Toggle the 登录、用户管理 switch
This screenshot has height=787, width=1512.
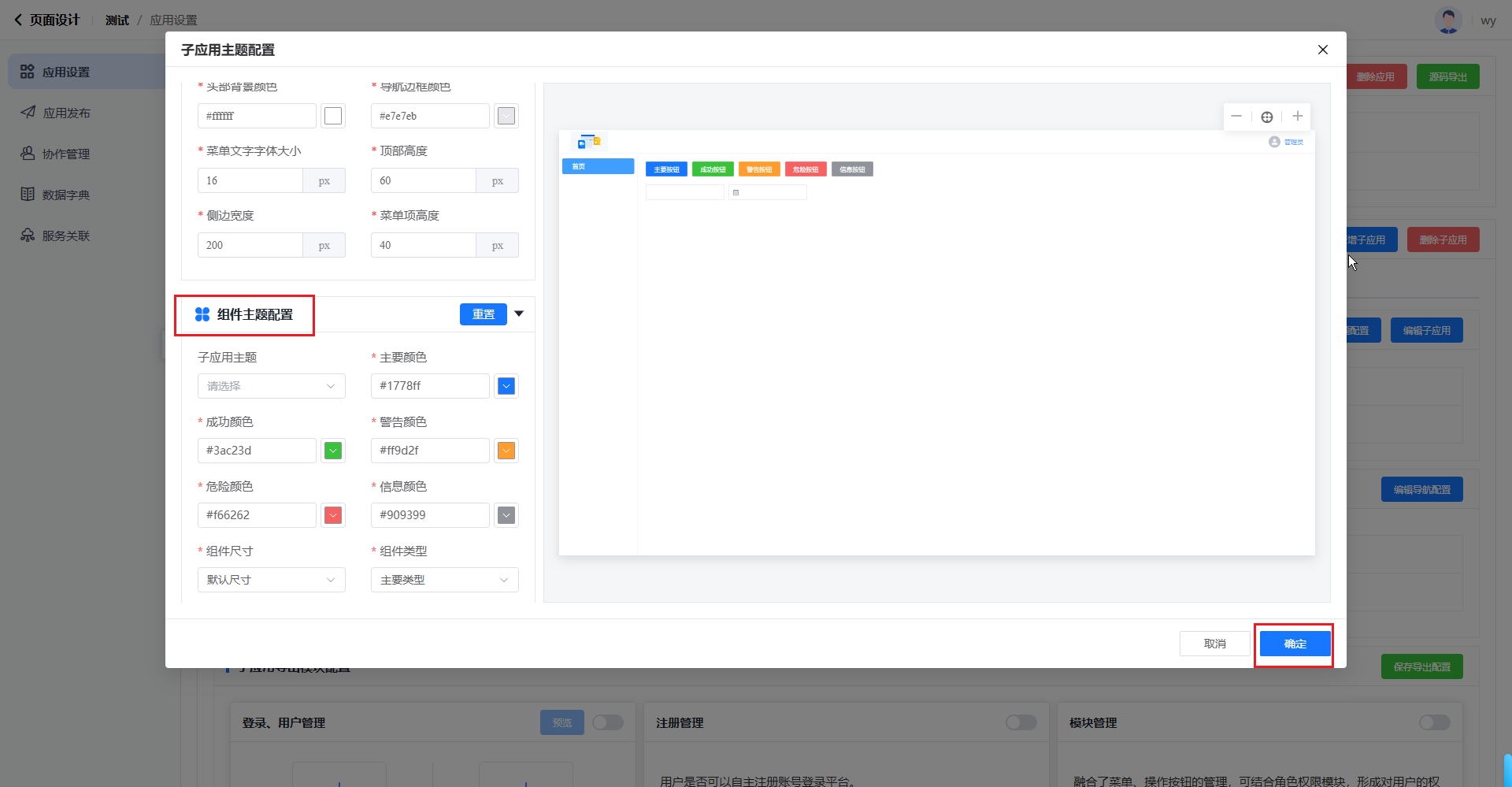(x=607, y=722)
